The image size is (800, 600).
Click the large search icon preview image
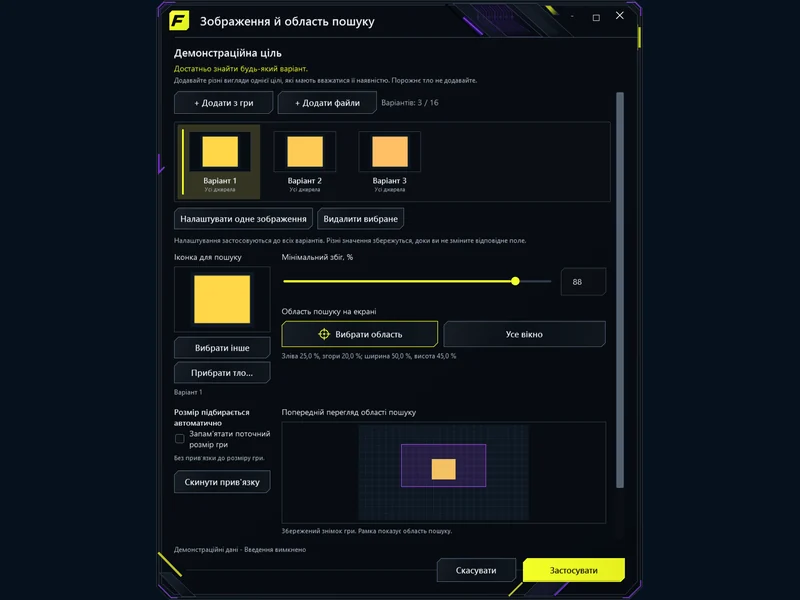click(222, 299)
